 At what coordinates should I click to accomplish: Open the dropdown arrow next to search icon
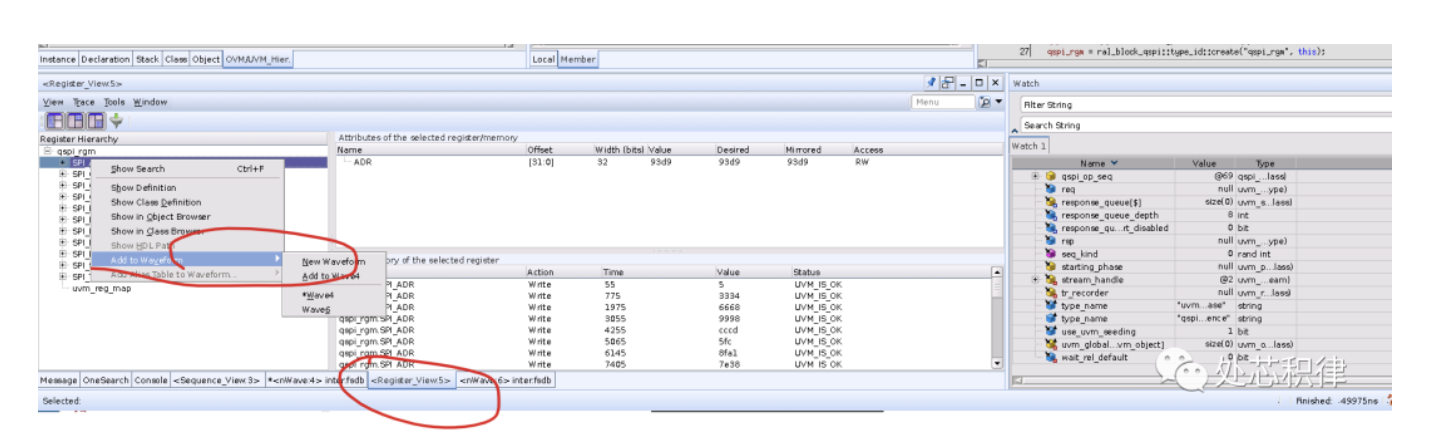(998, 102)
